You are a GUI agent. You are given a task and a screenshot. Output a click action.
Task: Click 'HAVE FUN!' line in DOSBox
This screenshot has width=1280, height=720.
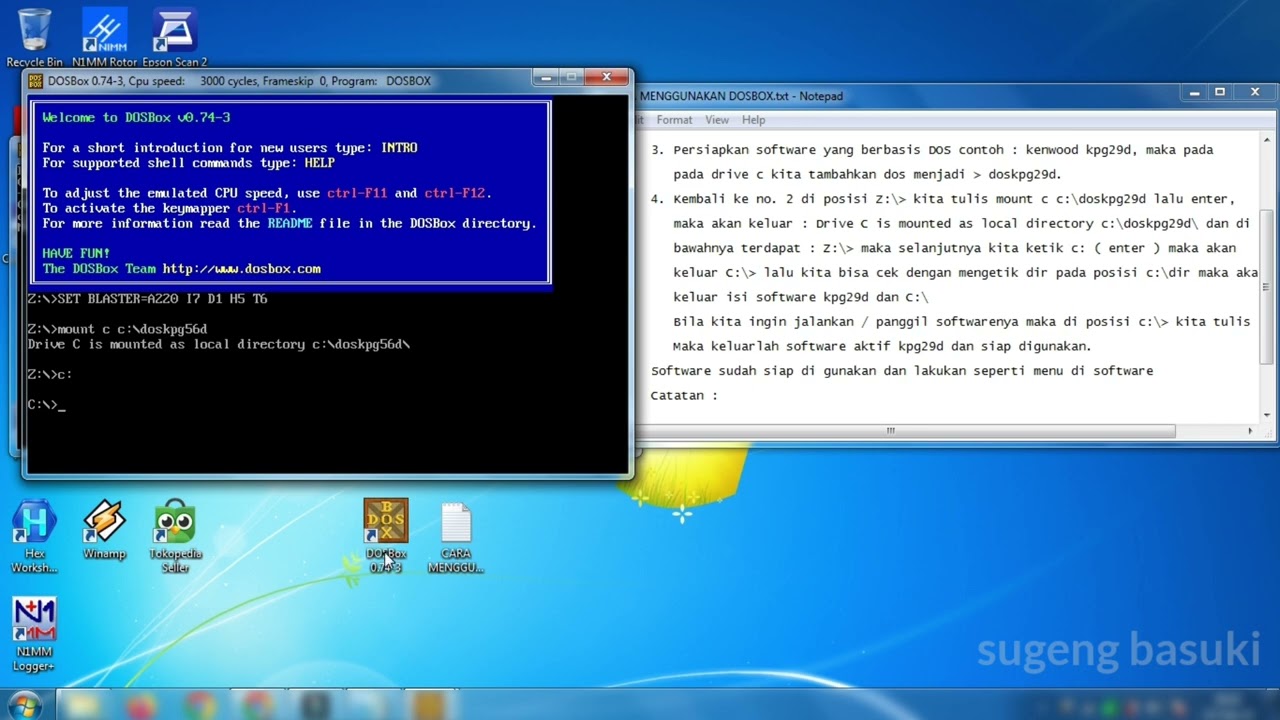pyautogui.click(x=76, y=253)
